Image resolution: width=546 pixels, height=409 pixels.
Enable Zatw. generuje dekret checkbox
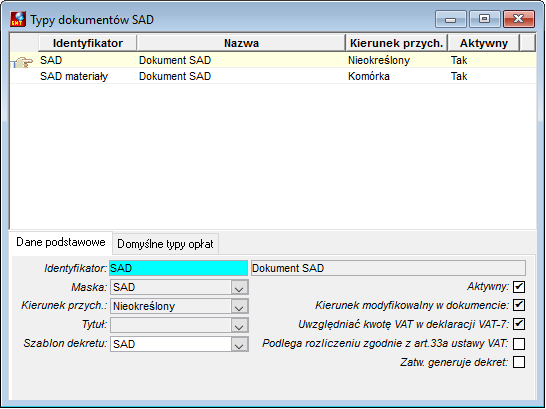click(x=519, y=362)
